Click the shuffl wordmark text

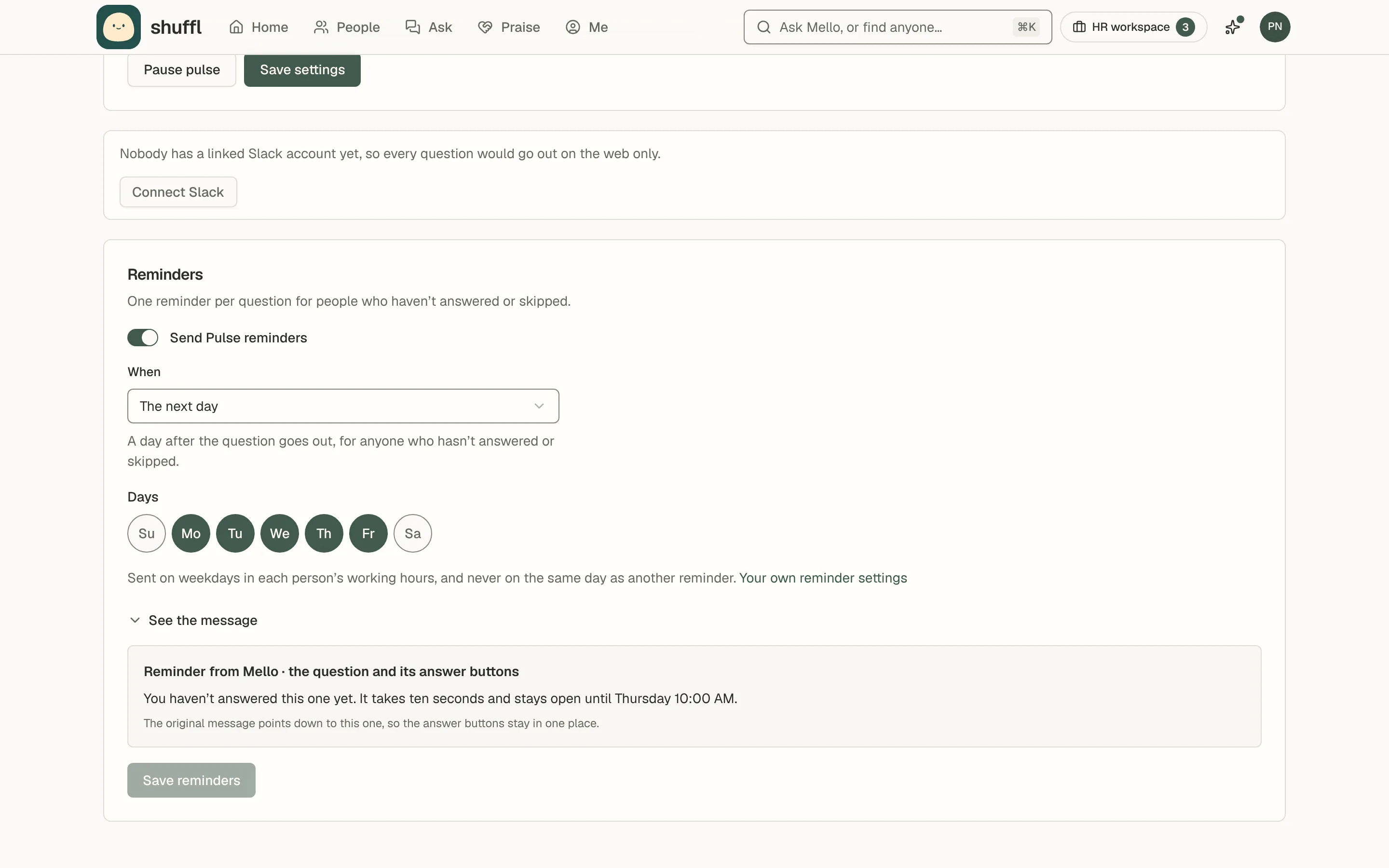[x=176, y=27]
